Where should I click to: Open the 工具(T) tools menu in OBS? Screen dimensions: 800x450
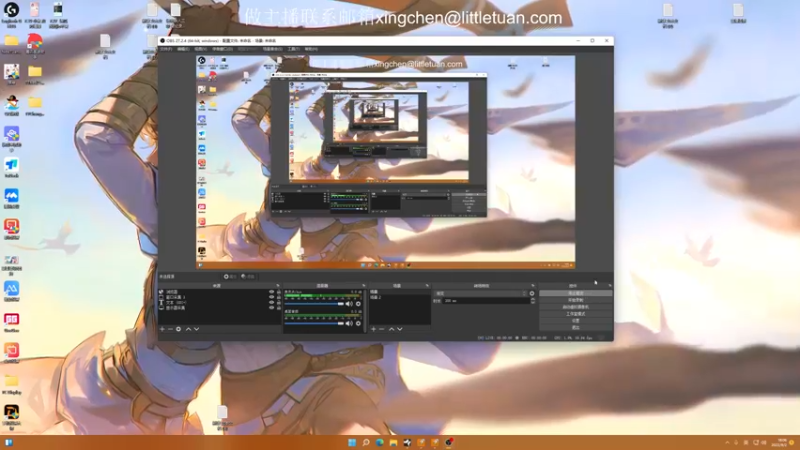coord(293,49)
